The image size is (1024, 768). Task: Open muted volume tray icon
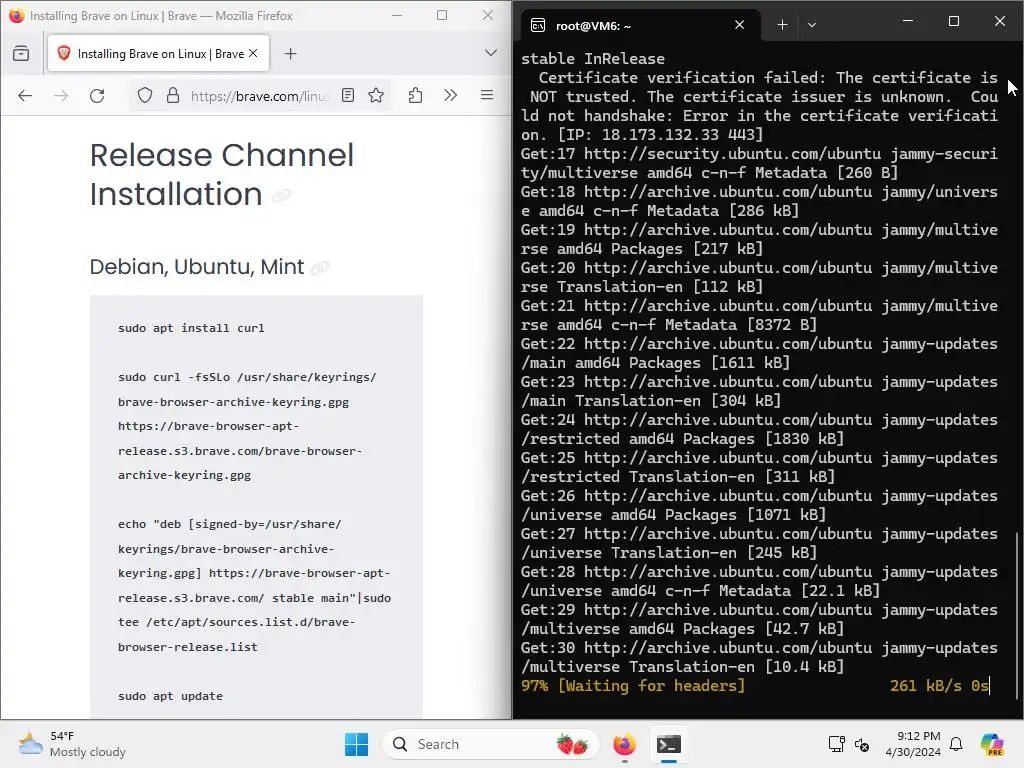coord(862,744)
